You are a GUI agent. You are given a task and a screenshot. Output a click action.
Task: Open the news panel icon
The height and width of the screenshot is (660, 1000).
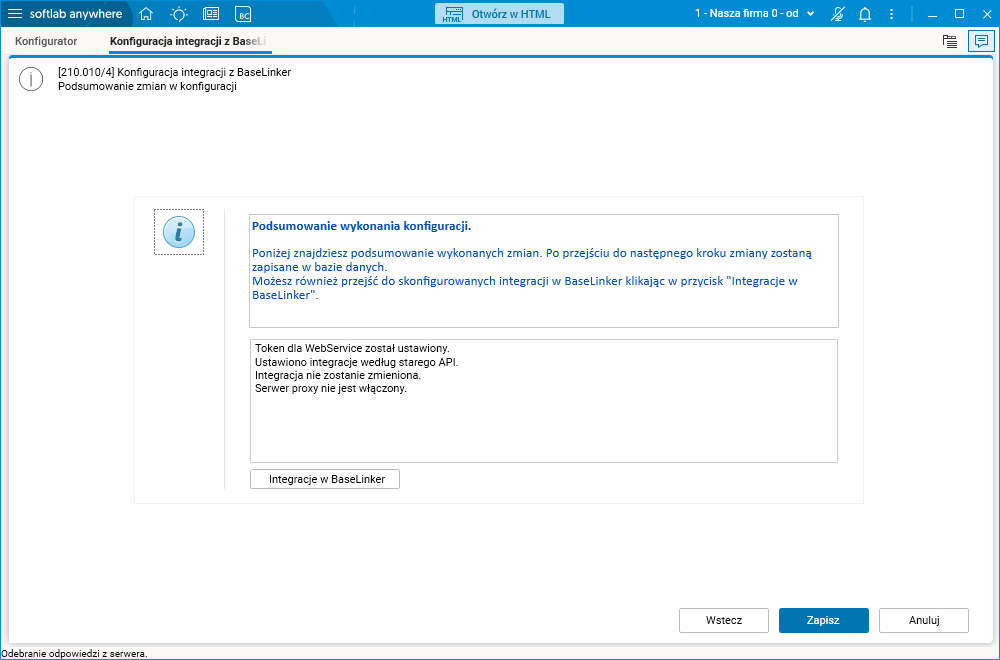click(x=210, y=13)
